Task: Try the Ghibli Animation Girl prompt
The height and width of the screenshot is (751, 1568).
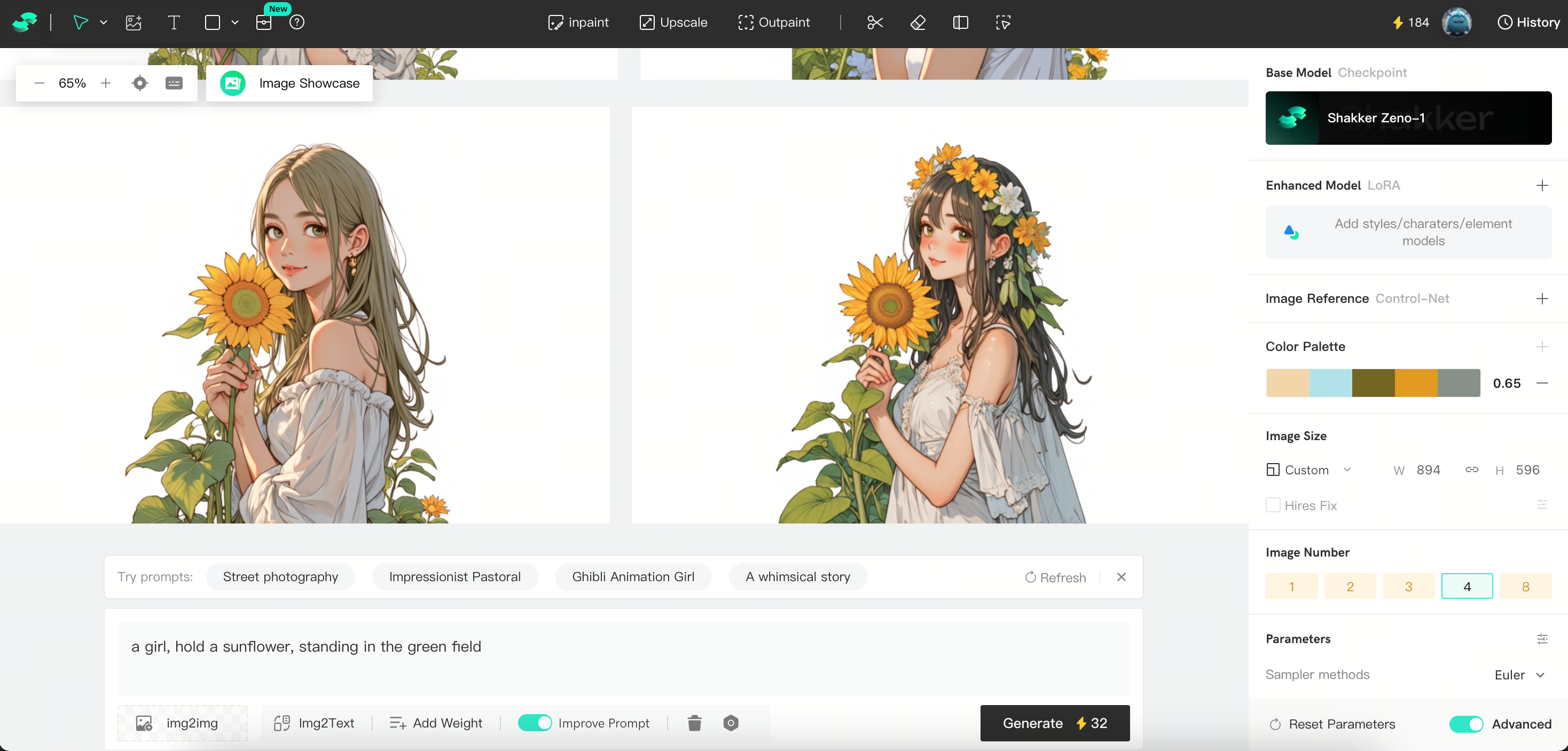Action: 633,577
